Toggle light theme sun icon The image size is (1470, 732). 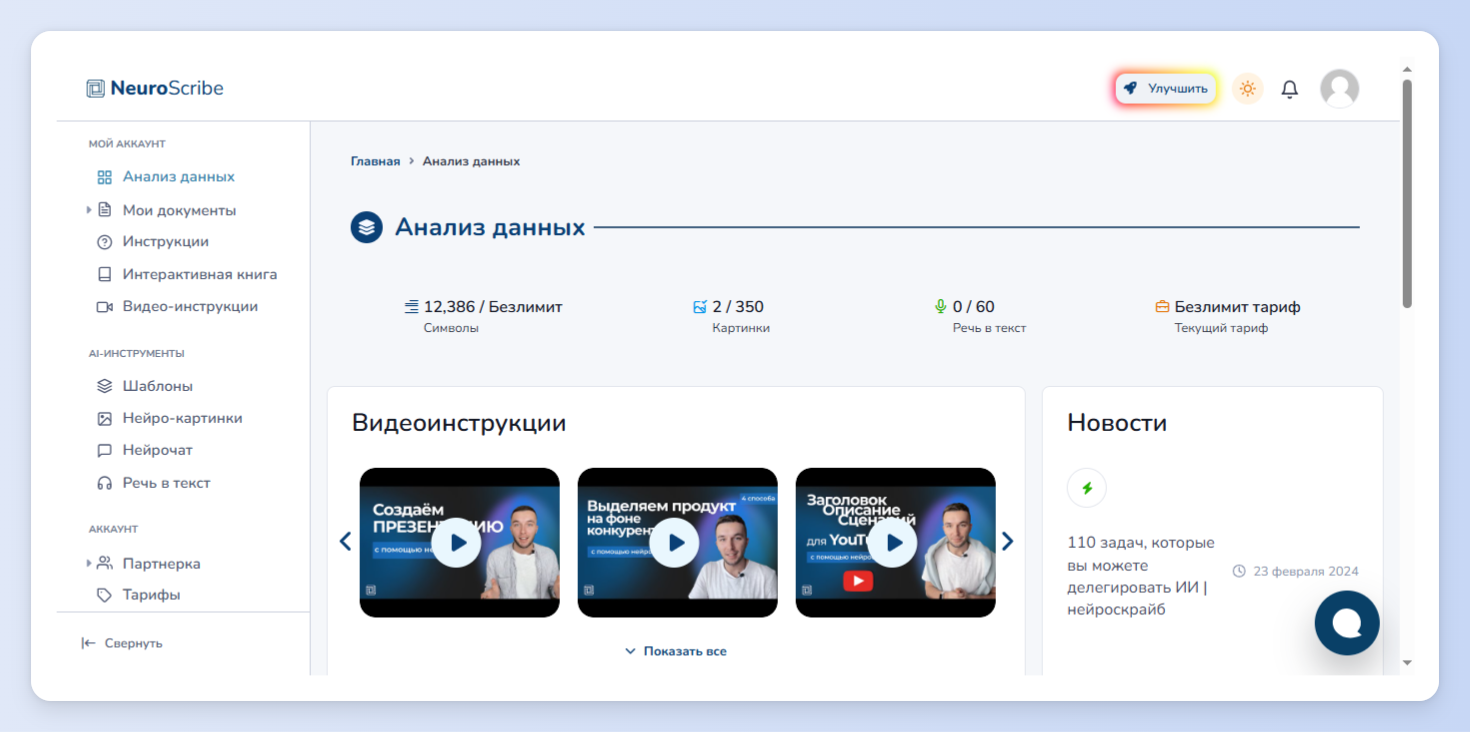coord(1247,88)
